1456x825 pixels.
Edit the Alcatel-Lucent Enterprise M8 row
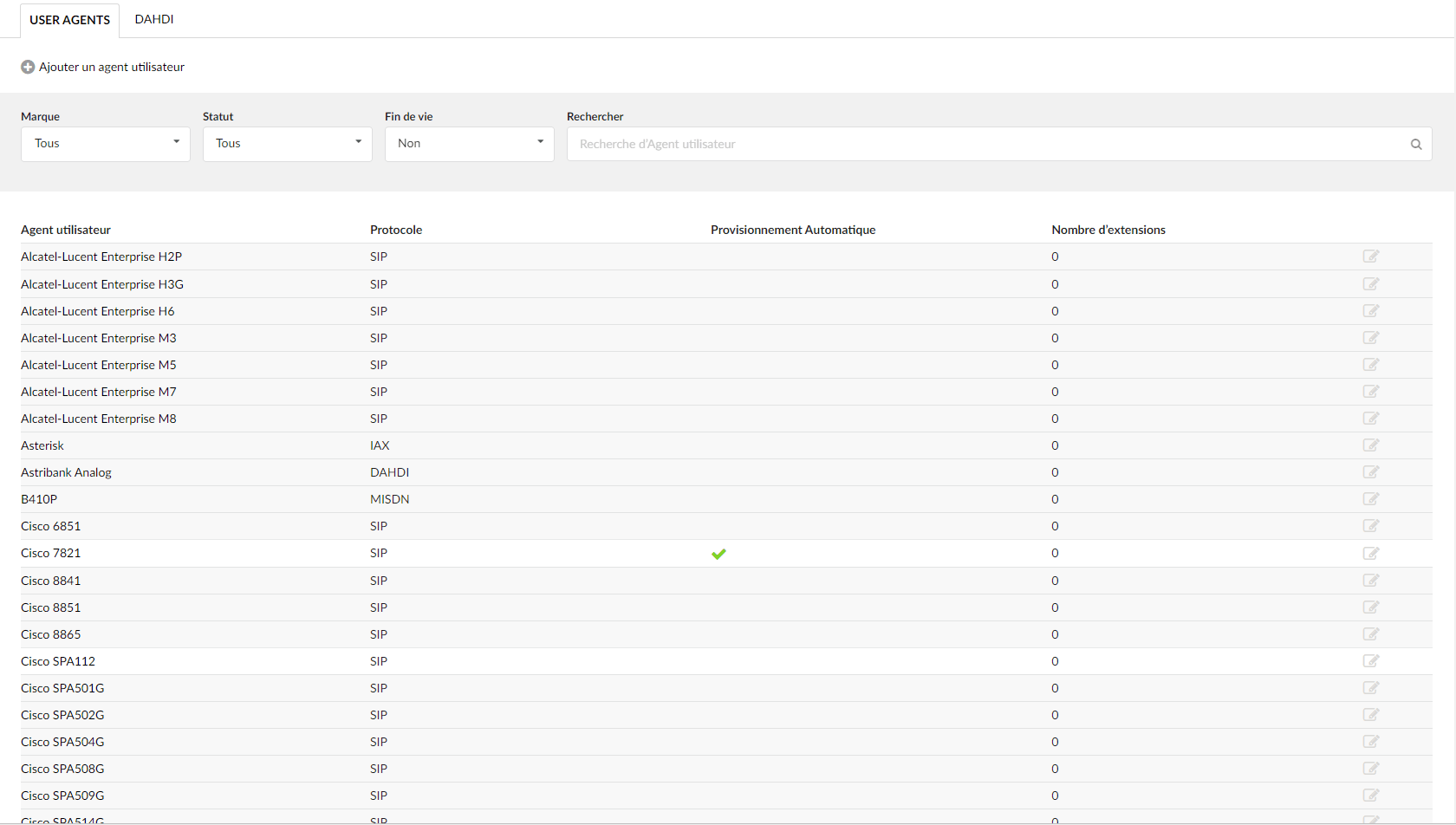[1371, 419]
